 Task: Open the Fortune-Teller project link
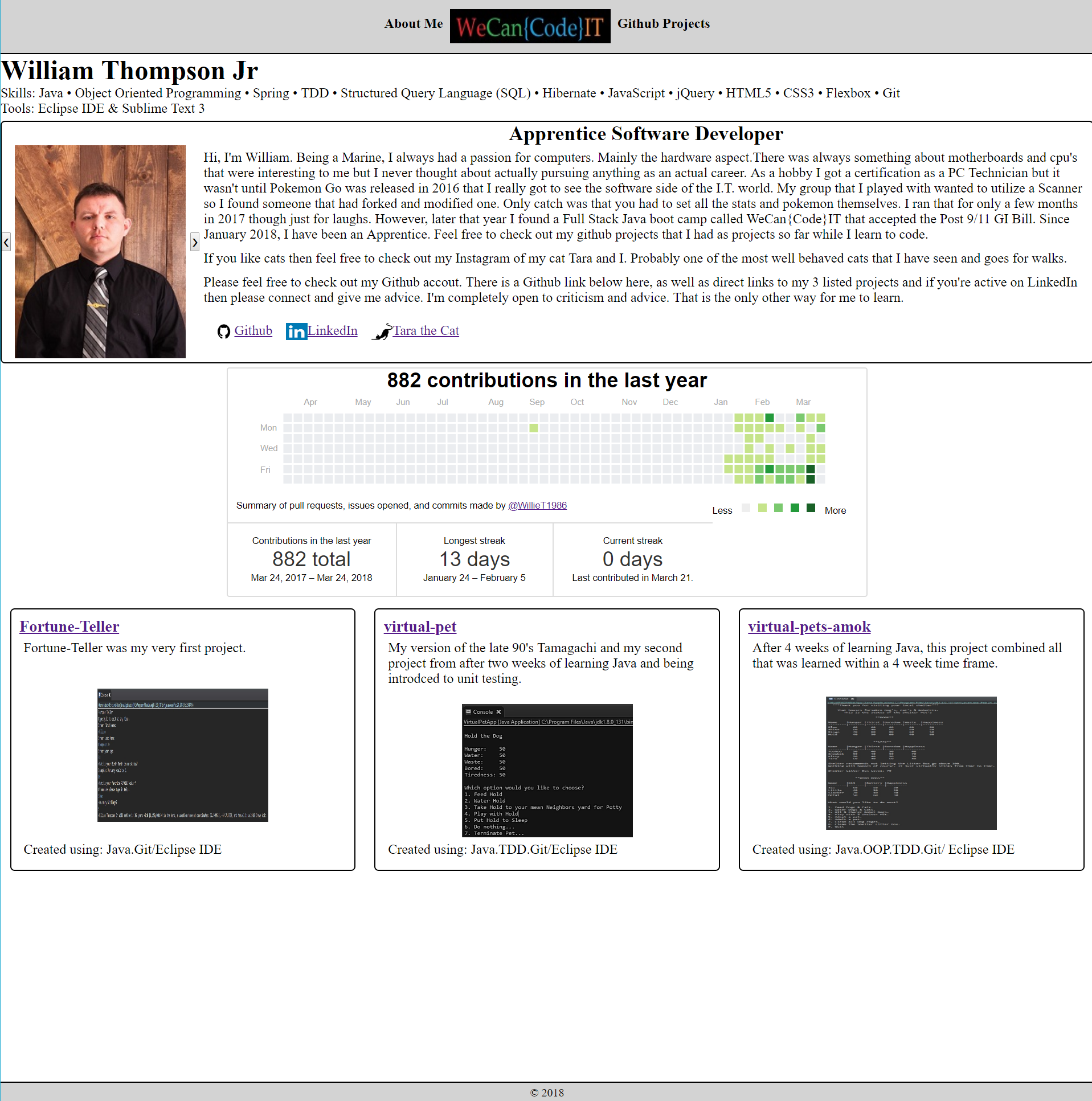coord(69,627)
